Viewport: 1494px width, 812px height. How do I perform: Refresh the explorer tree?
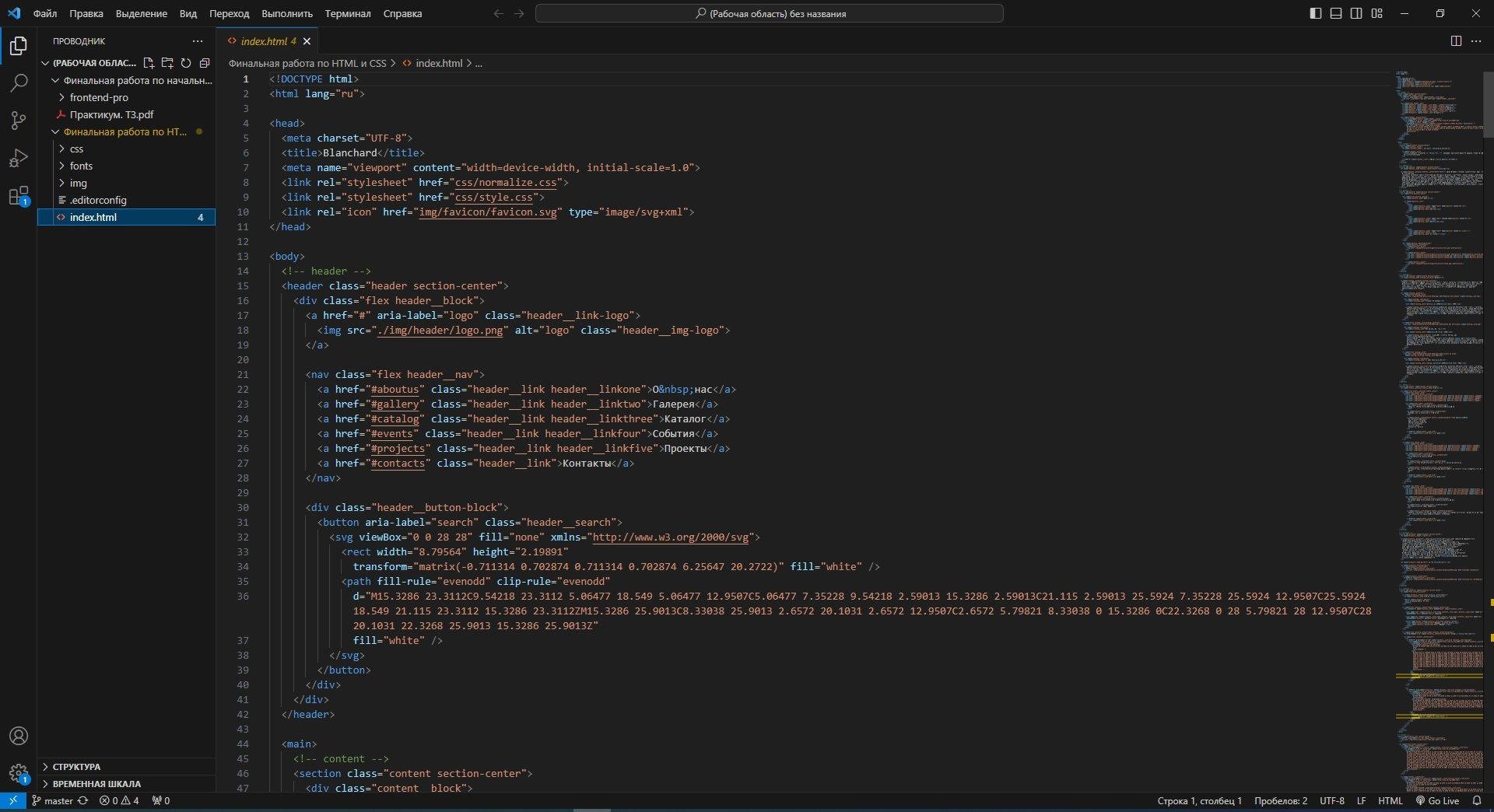pos(186,63)
